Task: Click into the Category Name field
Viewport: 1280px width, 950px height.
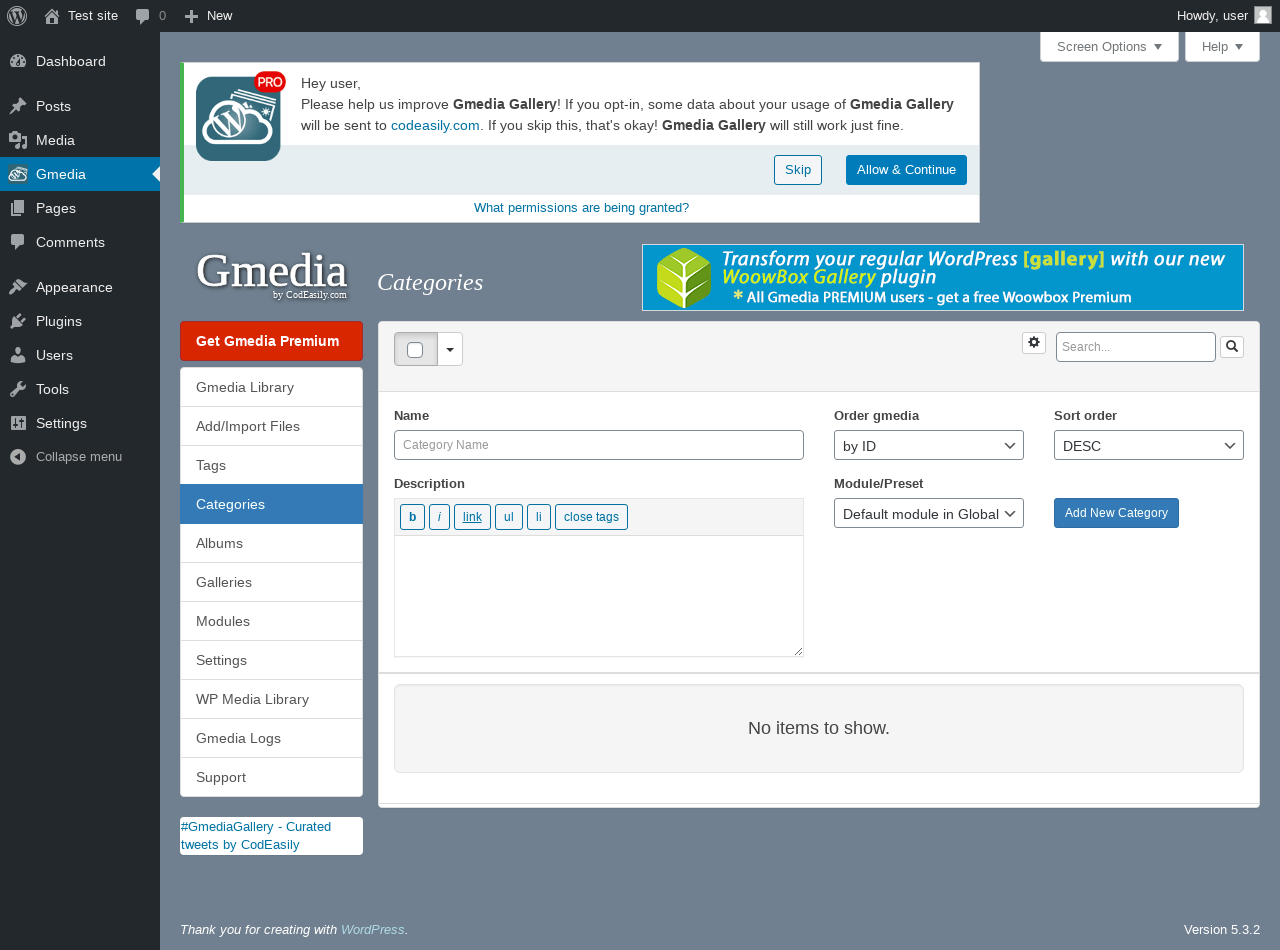Action: click(x=599, y=445)
